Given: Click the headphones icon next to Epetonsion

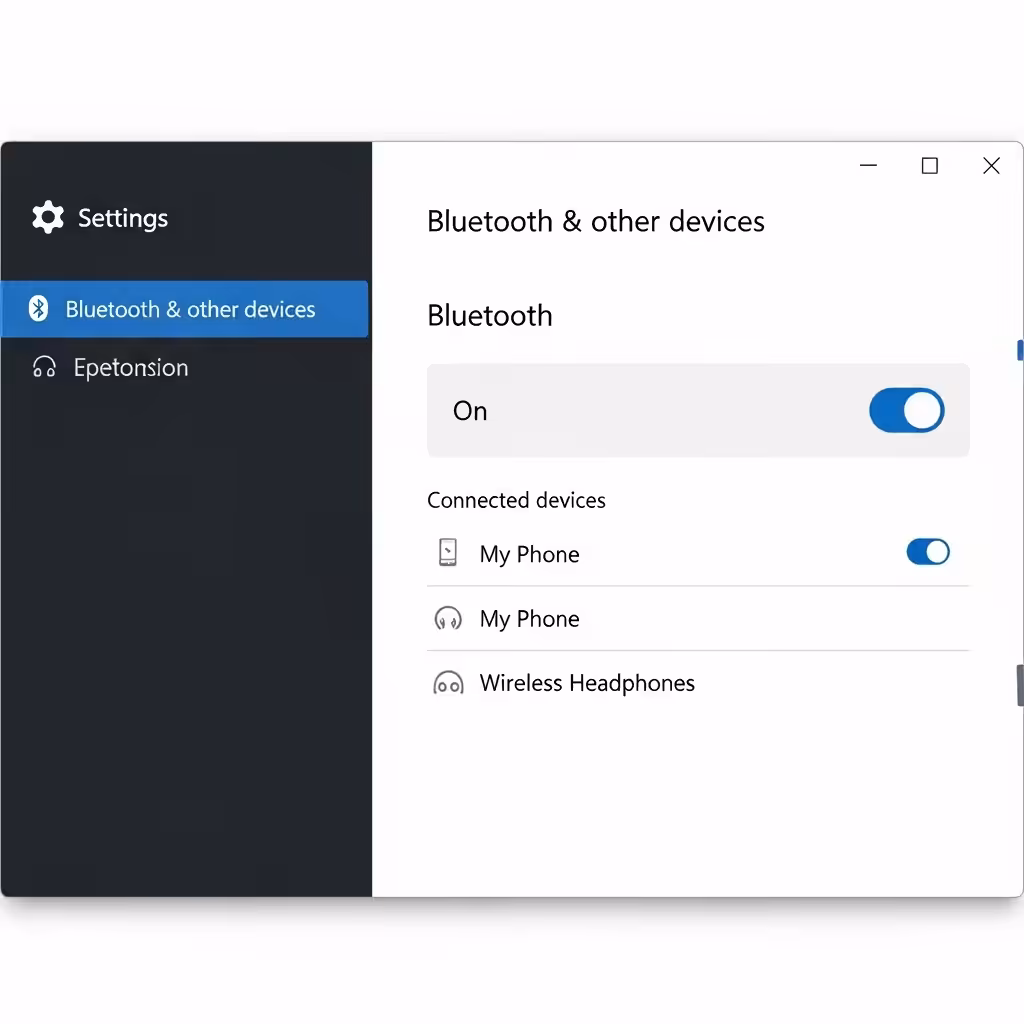Looking at the screenshot, I should [44, 367].
